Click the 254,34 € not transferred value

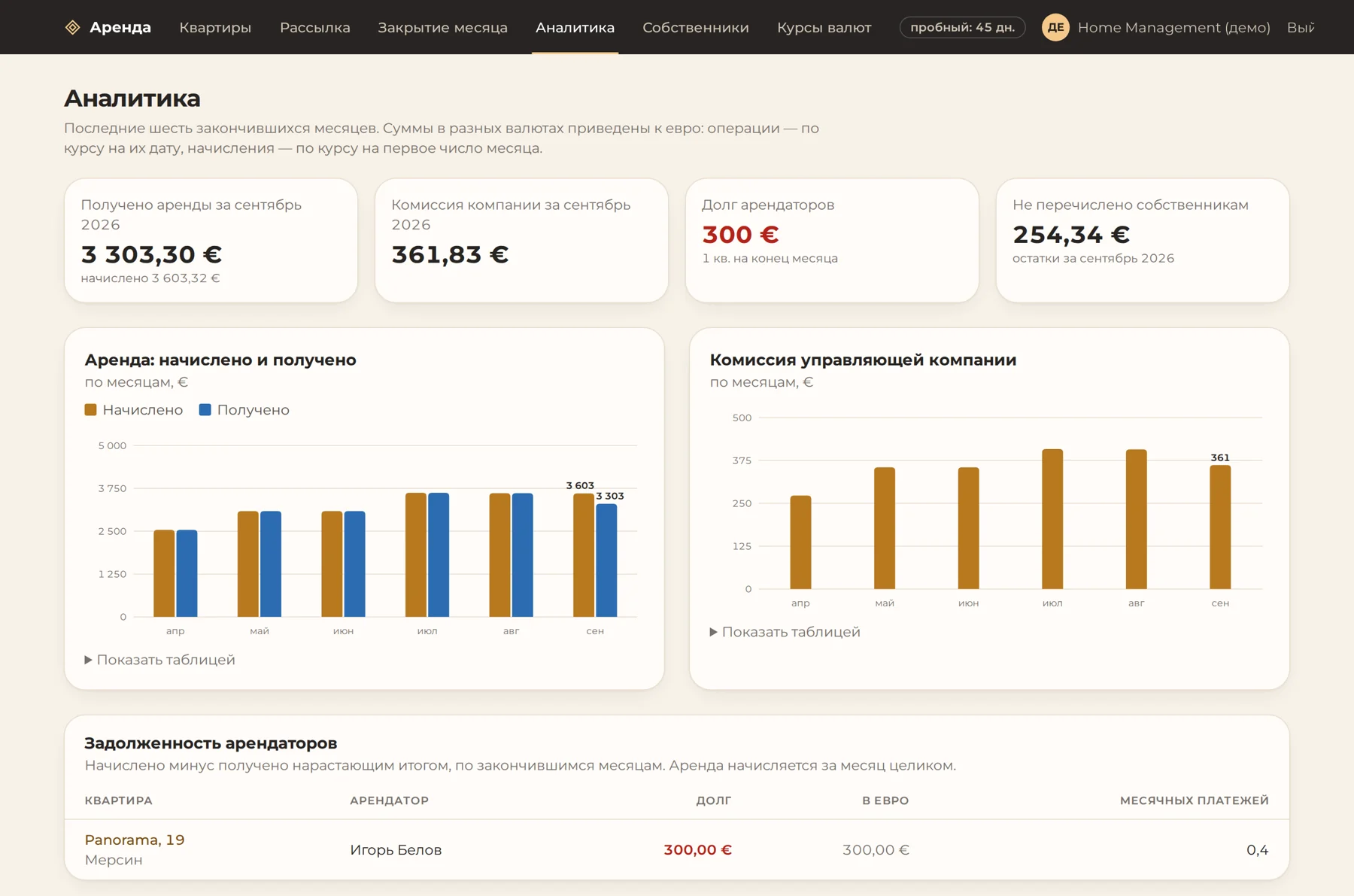(x=1071, y=235)
